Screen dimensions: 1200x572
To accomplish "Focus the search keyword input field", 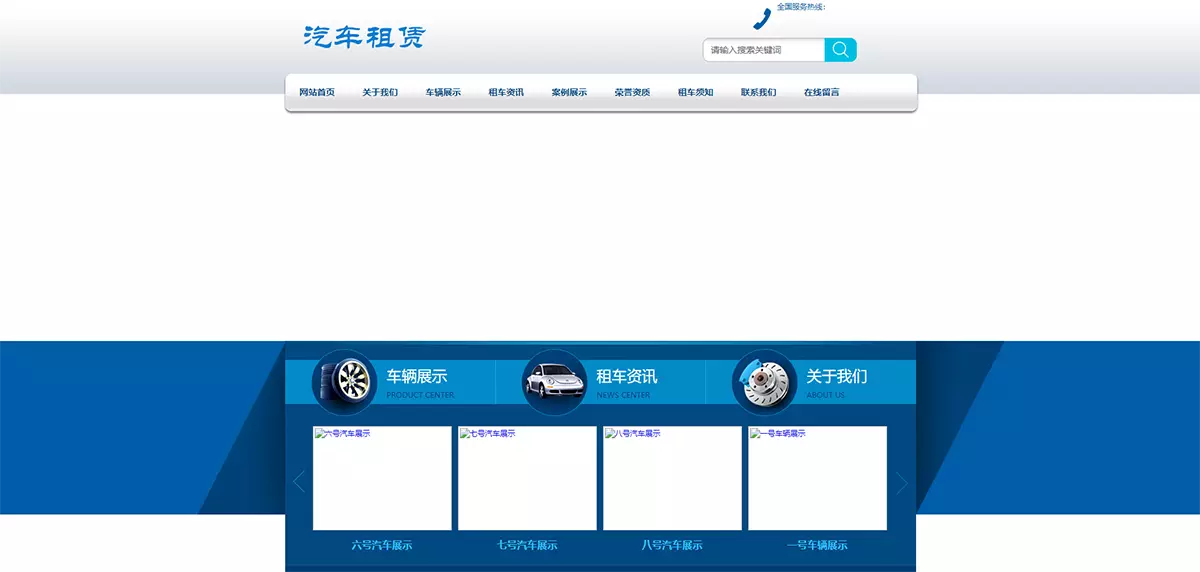I will click(x=764, y=50).
